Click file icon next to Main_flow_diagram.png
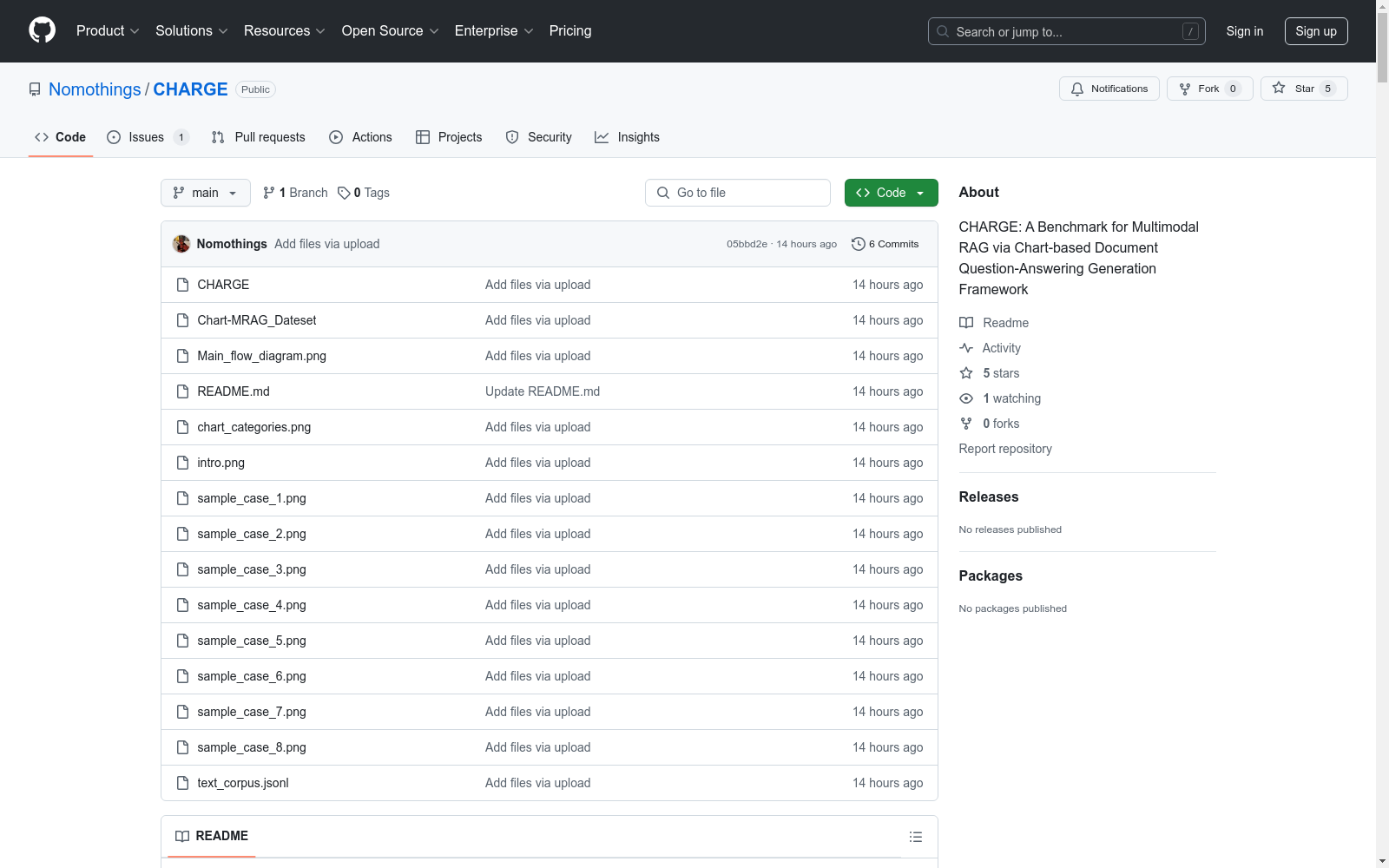Image resolution: width=1389 pixels, height=868 pixels. coord(182,356)
